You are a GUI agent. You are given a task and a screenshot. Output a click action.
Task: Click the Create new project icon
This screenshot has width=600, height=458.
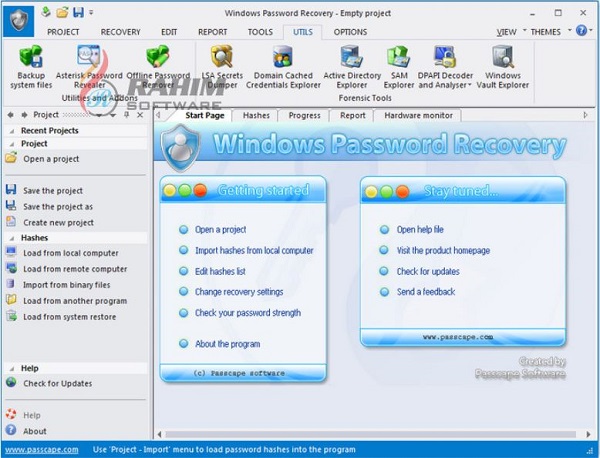tap(11, 222)
